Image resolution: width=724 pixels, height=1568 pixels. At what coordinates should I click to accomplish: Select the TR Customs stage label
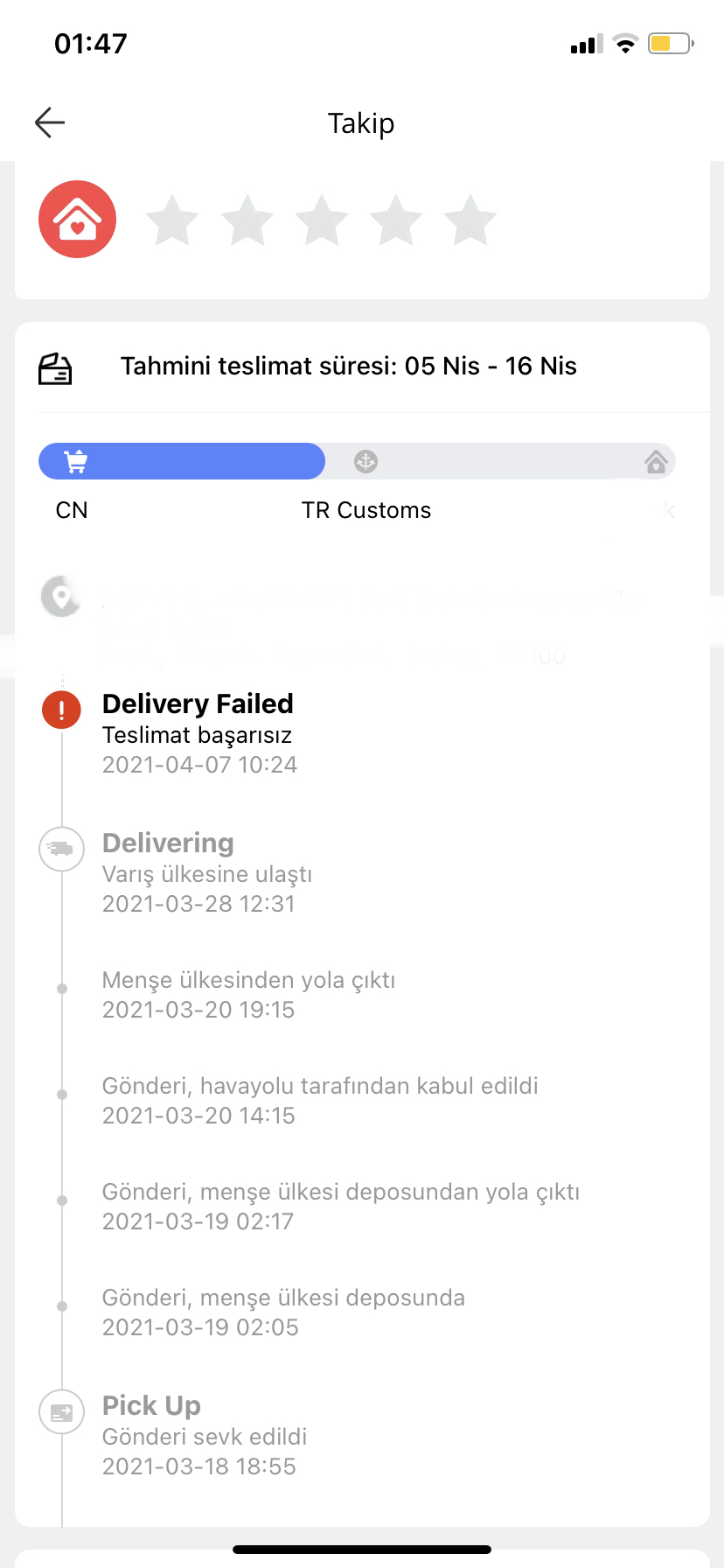click(x=366, y=510)
